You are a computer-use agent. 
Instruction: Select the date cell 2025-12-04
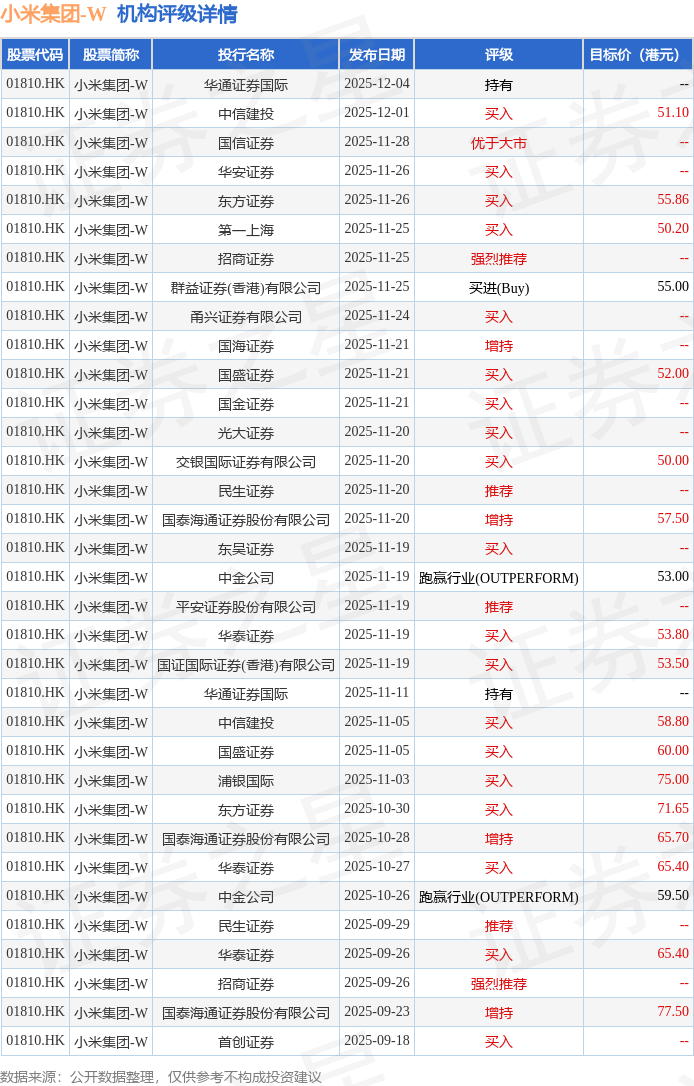click(x=377, y=84)
